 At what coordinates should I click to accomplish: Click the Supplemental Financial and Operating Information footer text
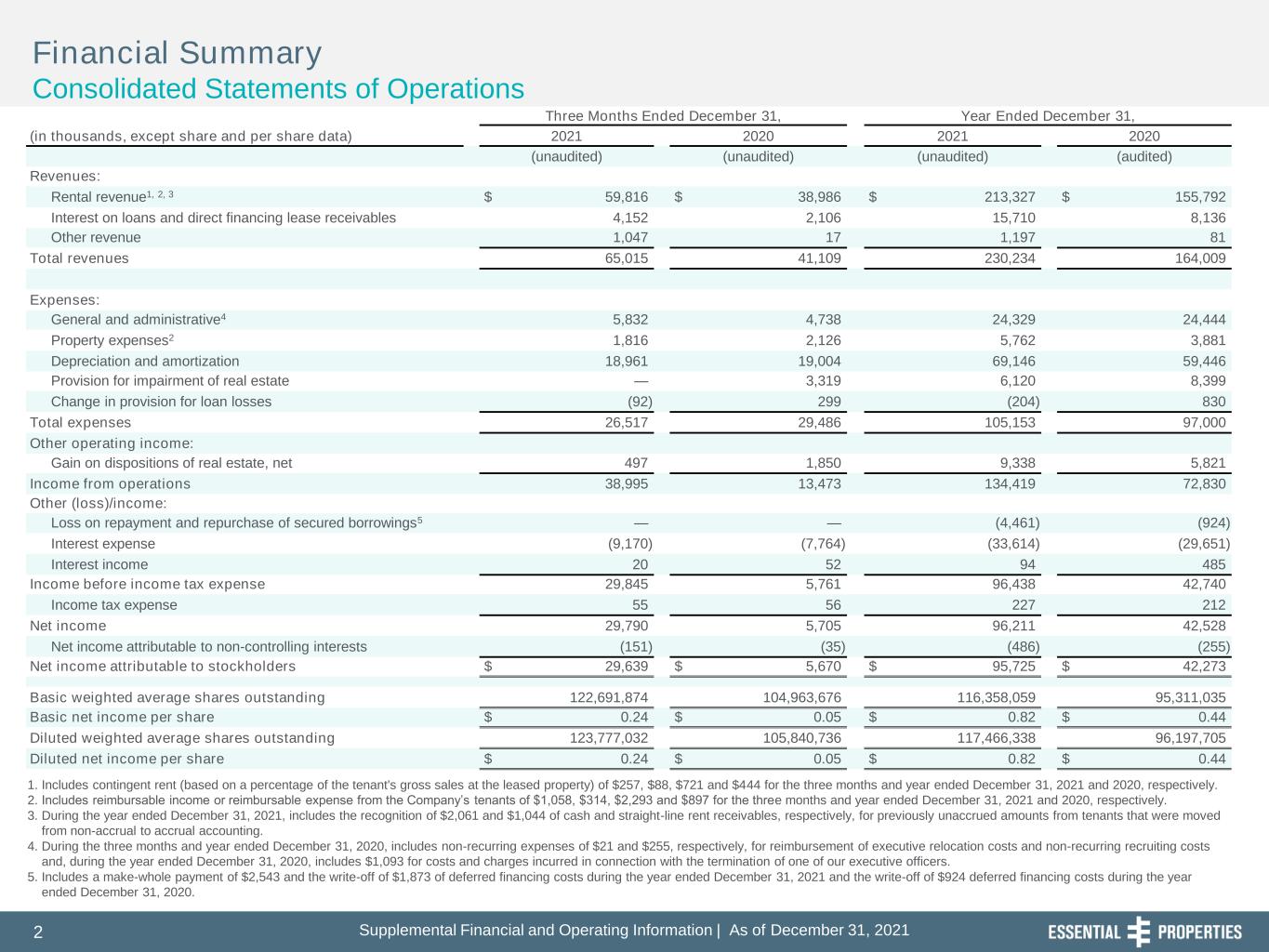[x=634, y=931]
